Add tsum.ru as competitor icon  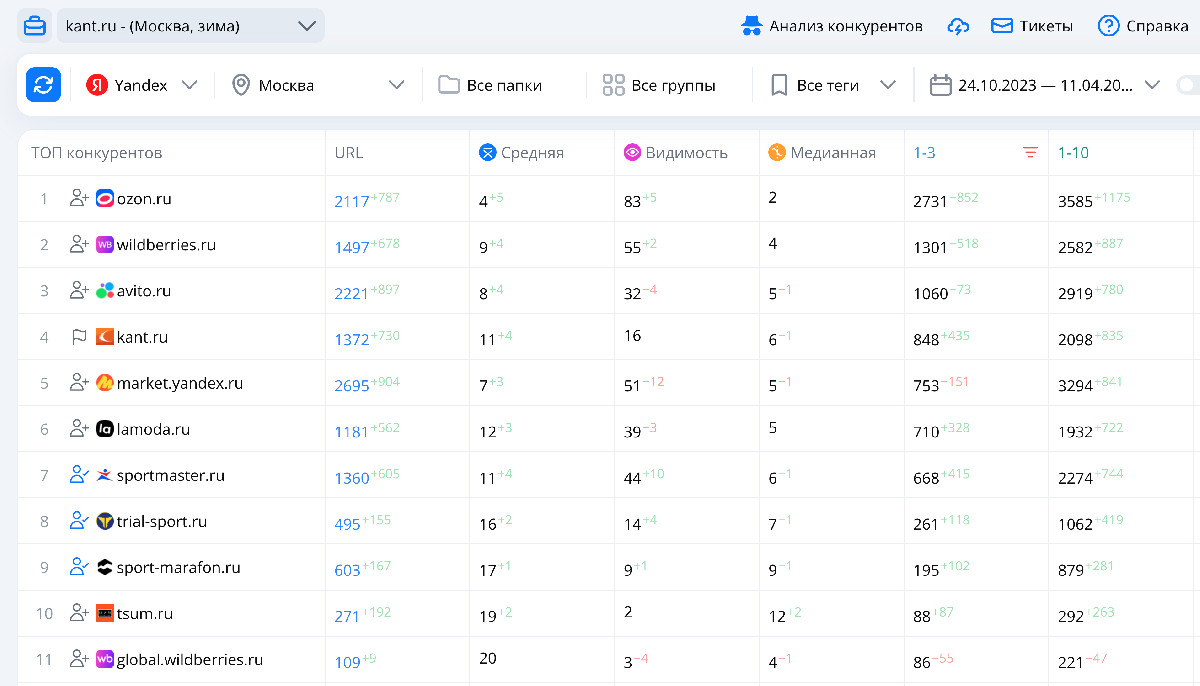[79, 613]
